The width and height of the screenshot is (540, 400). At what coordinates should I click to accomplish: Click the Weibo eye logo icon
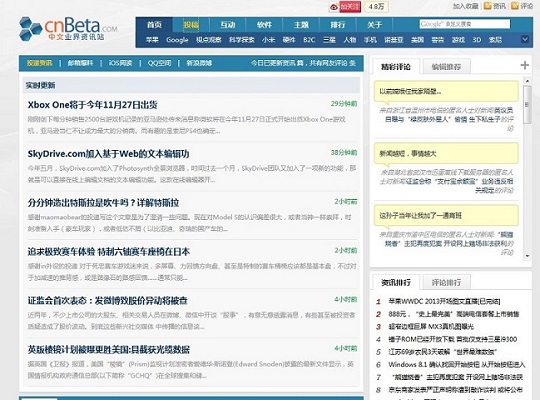click(x=334, y=7)
